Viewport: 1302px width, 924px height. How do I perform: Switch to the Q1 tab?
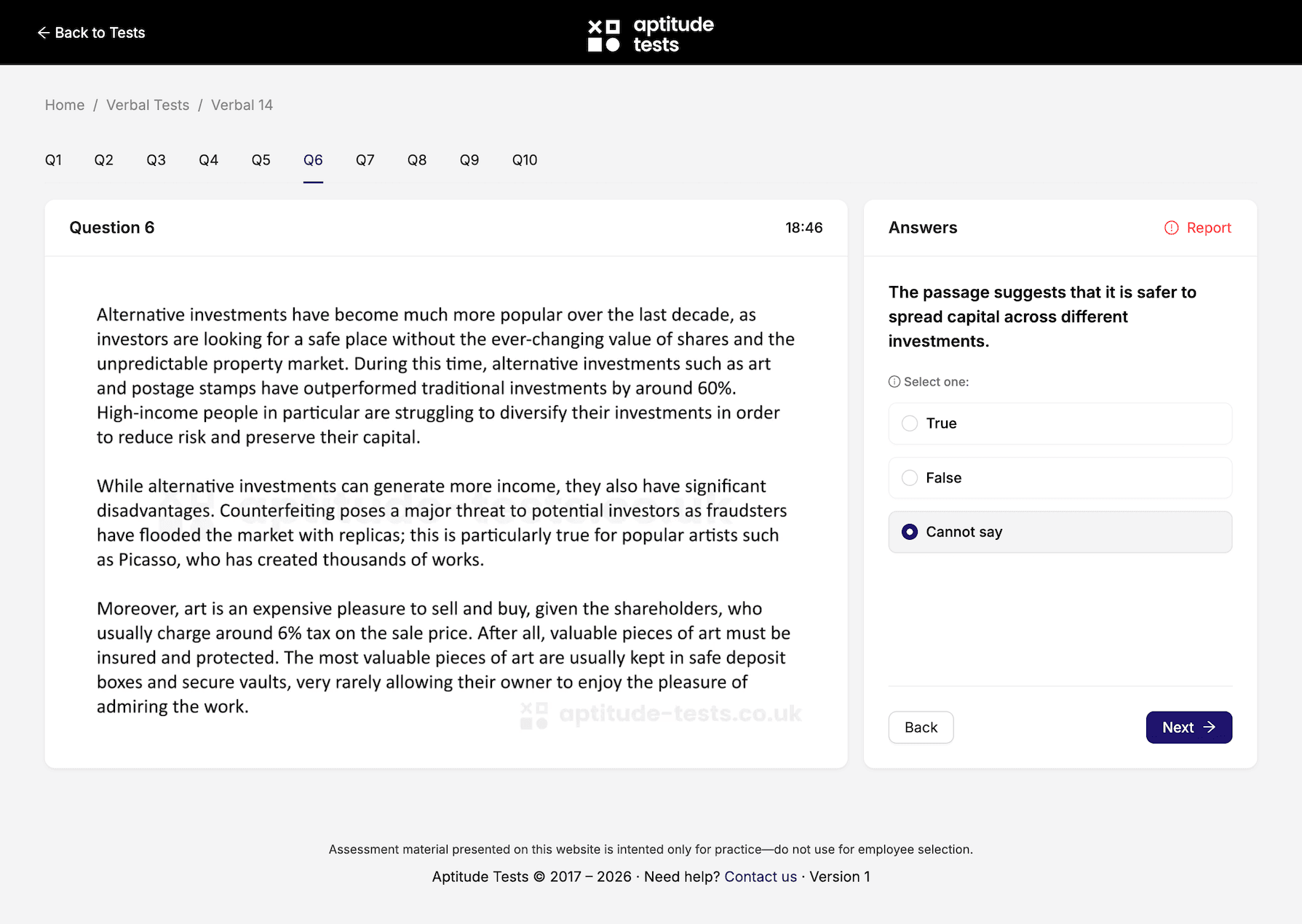tap(53, 160)
